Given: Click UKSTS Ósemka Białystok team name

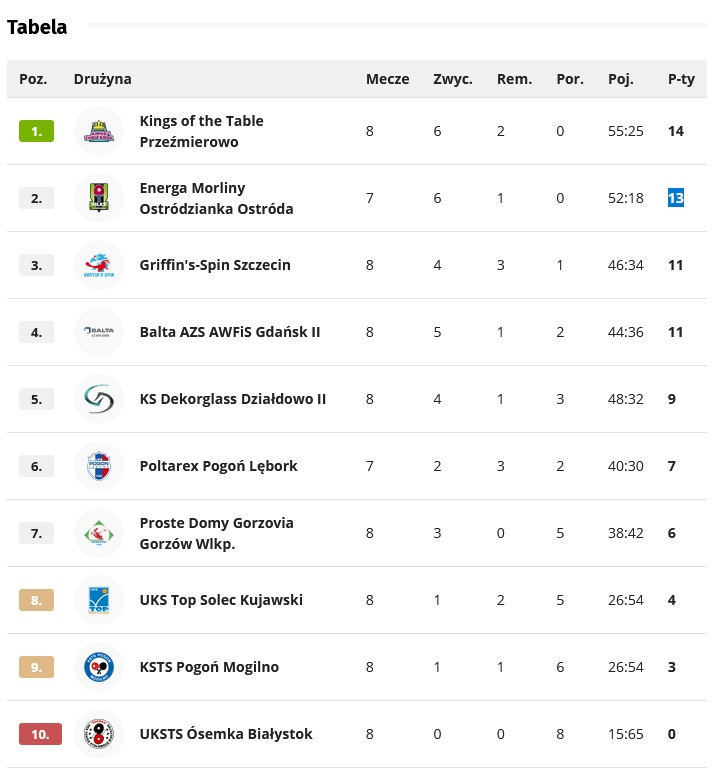Looking at the screenshot, I should (226, 734).
